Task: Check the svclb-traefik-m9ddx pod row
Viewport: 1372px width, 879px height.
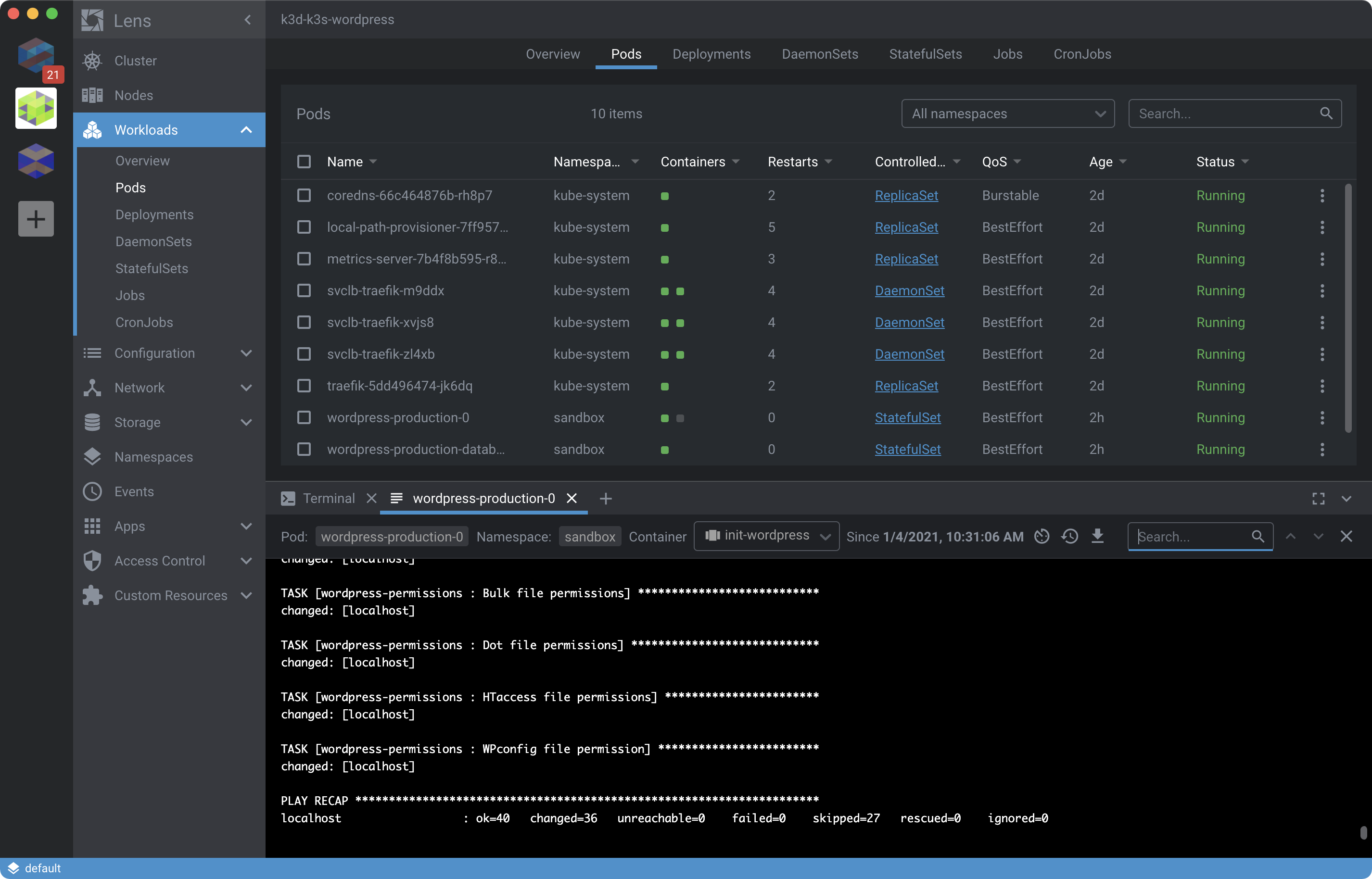Action: 305,291
